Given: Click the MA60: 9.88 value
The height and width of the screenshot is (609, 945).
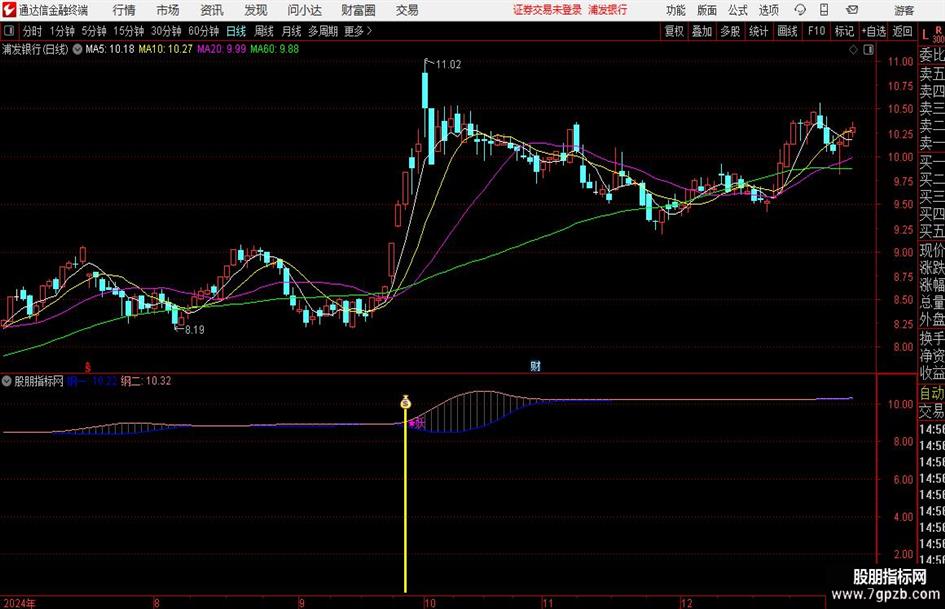Looking at the screenshot, I should [274, 49].
